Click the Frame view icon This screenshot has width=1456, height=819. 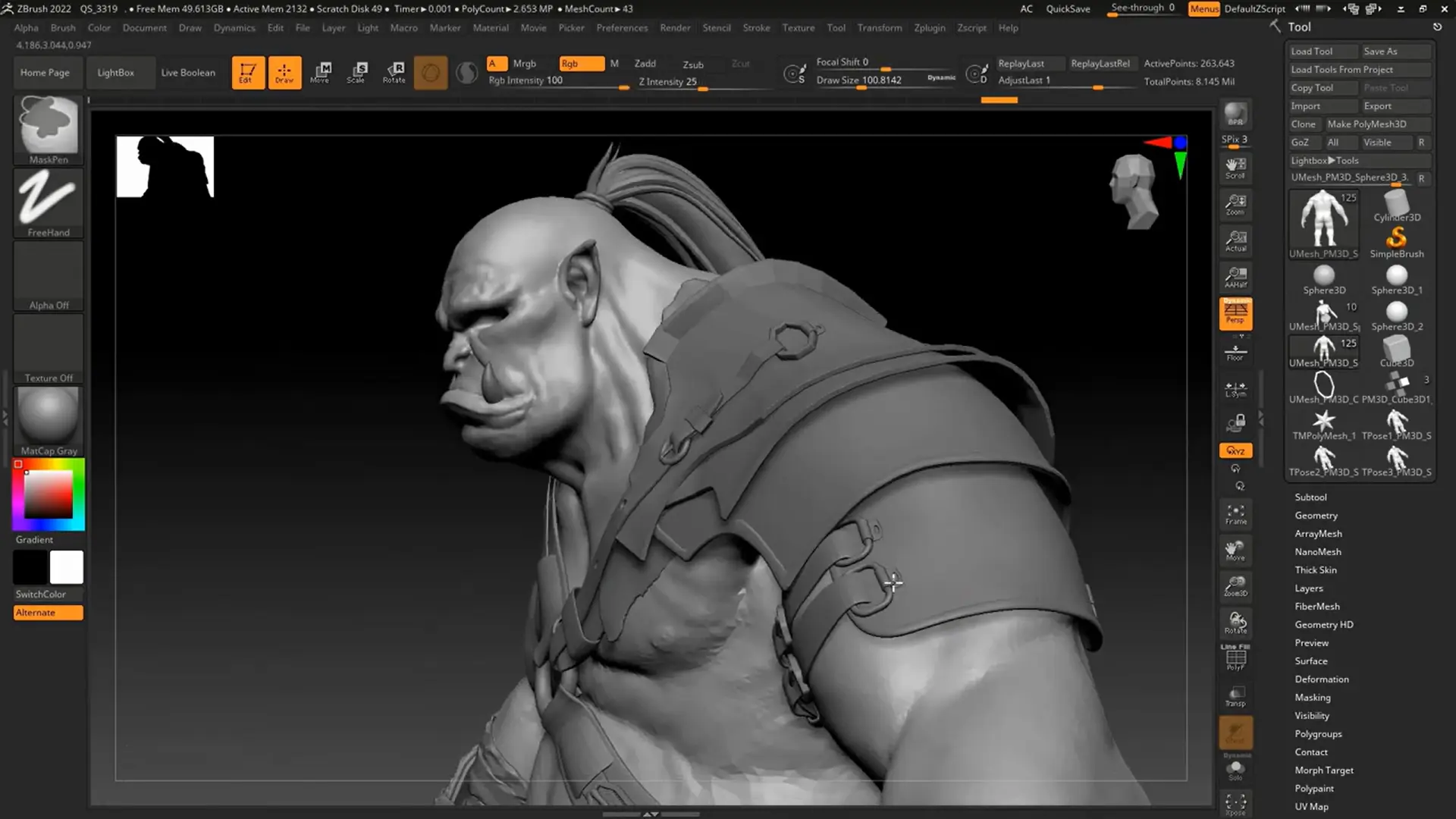pos(1235,514)
